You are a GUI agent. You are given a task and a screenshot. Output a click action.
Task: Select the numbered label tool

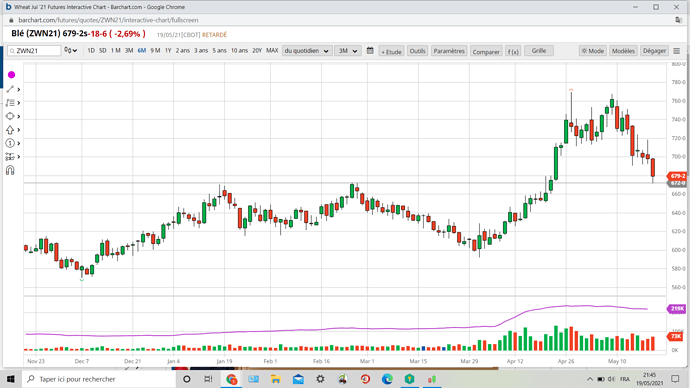coord(10,143)
